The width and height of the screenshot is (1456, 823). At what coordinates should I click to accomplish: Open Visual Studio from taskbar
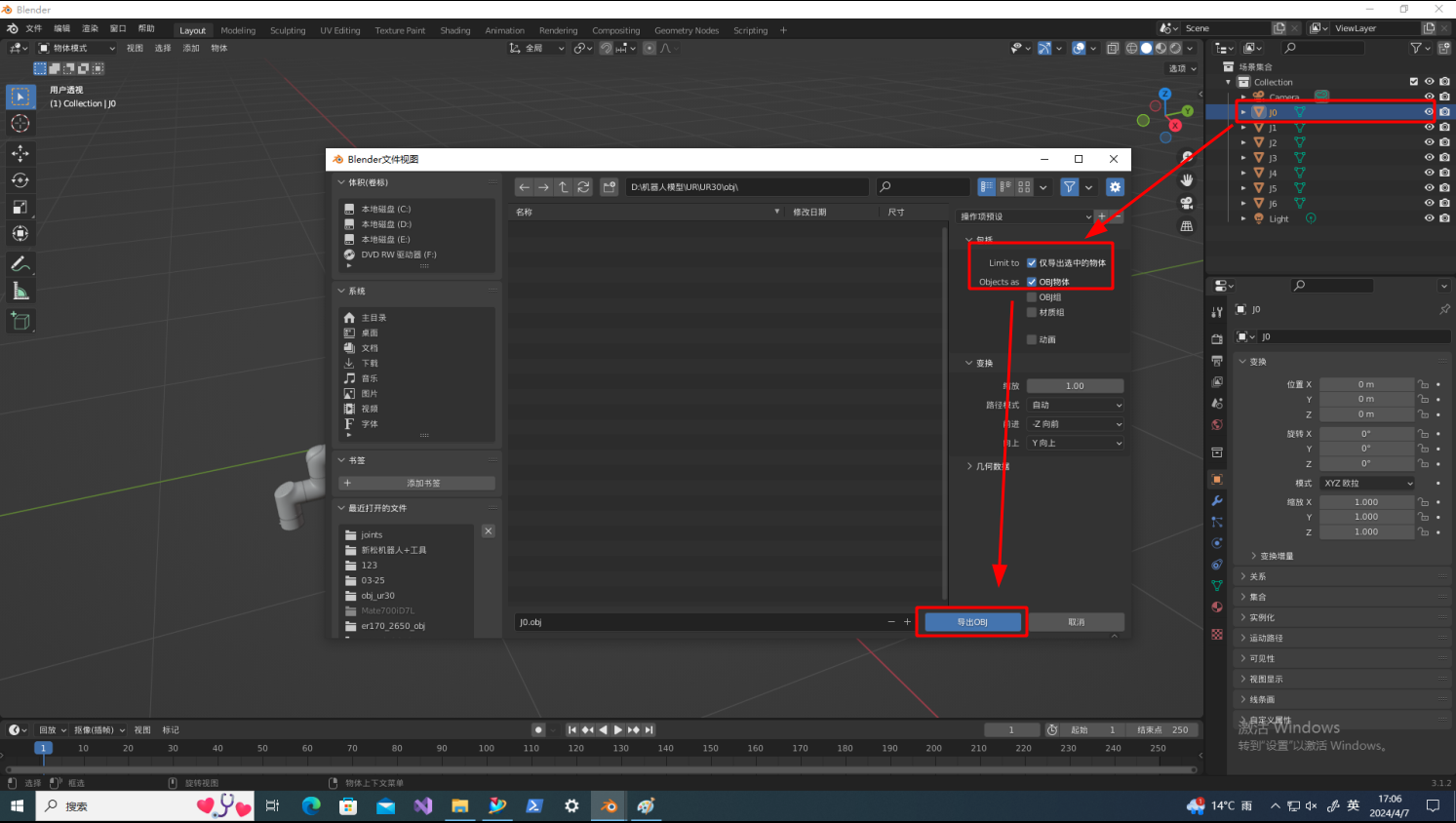coord(422,806)
